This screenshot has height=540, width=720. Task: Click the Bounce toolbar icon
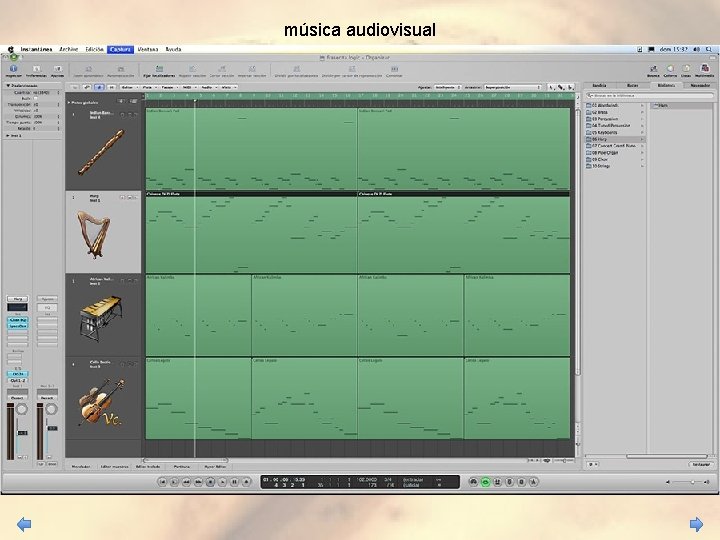point(653,69)
